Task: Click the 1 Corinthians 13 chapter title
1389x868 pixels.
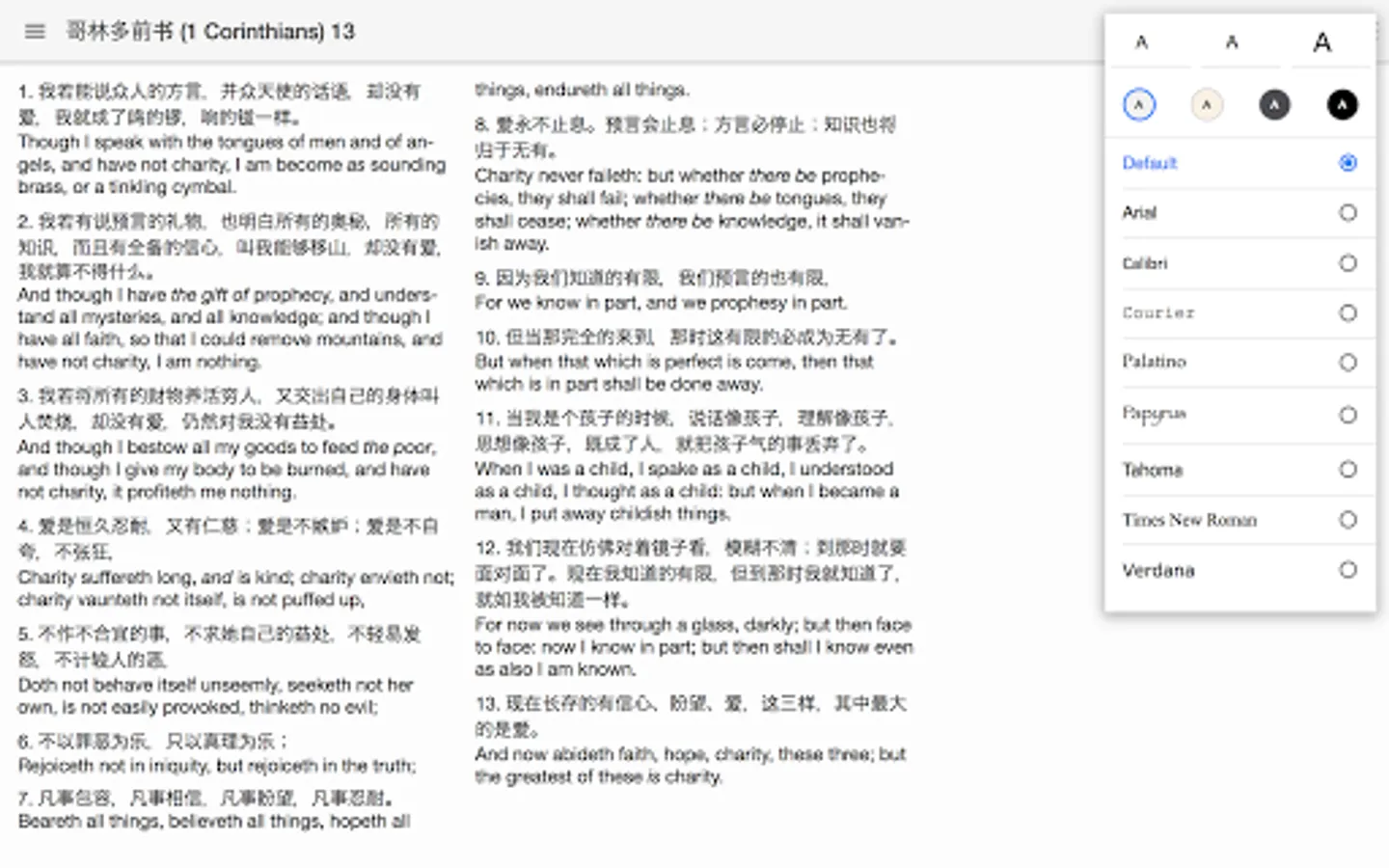Action: tap(210, 31)
